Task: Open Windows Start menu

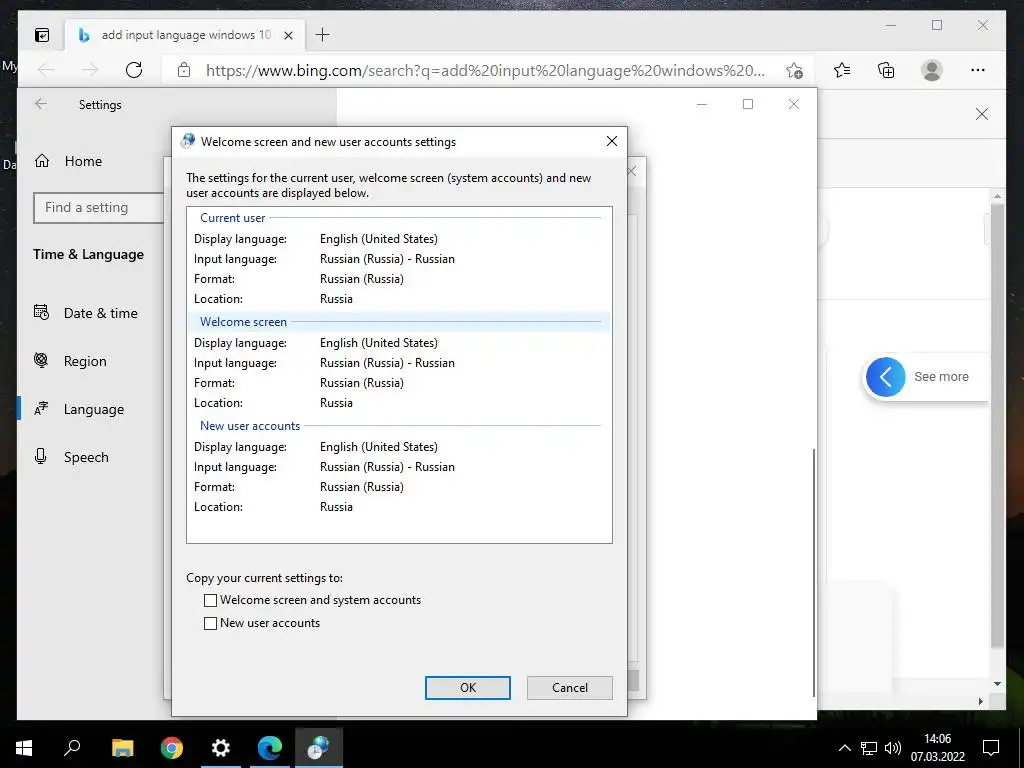Action: (24, 748)
